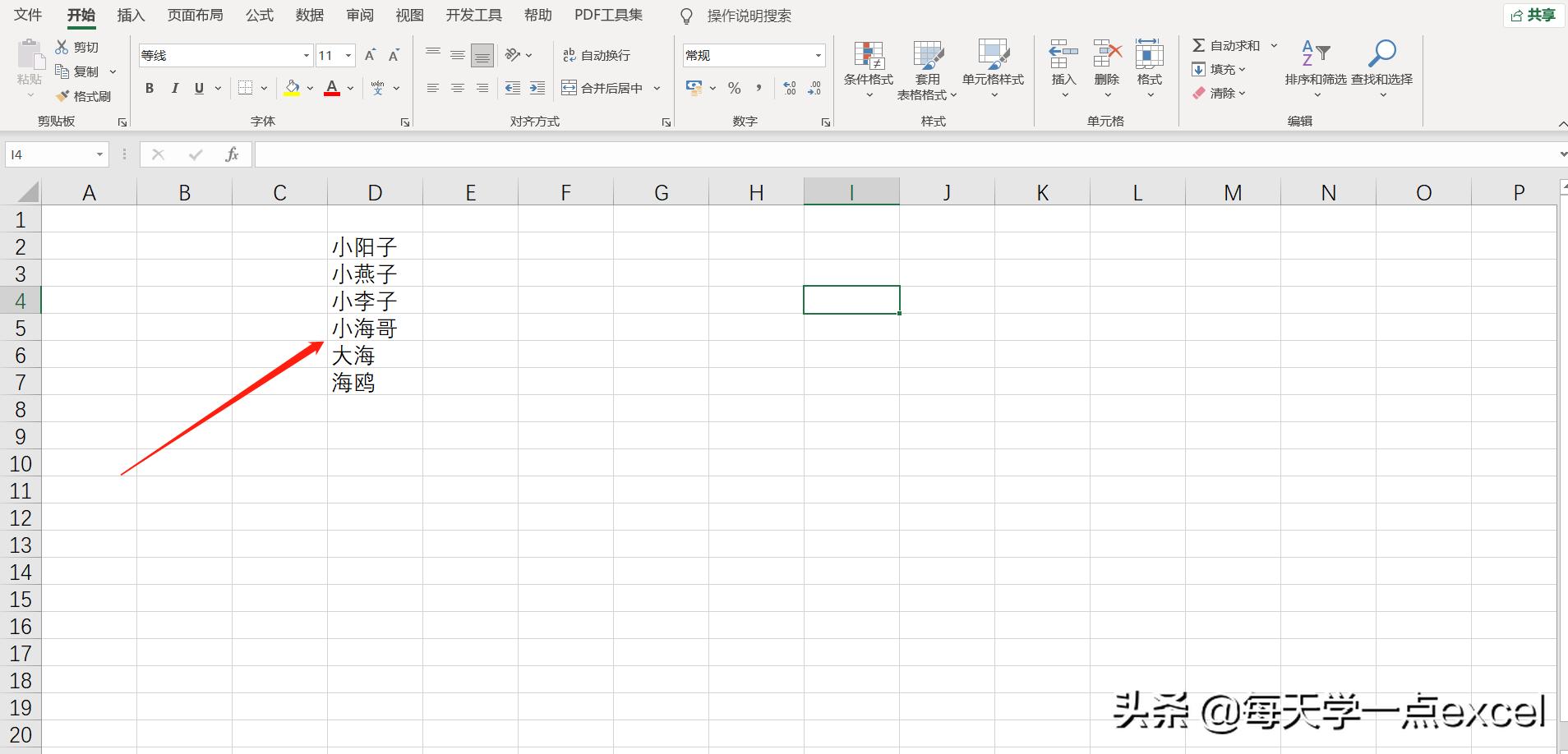Open the Fill (填充) dropdown

pos(1220,70)
